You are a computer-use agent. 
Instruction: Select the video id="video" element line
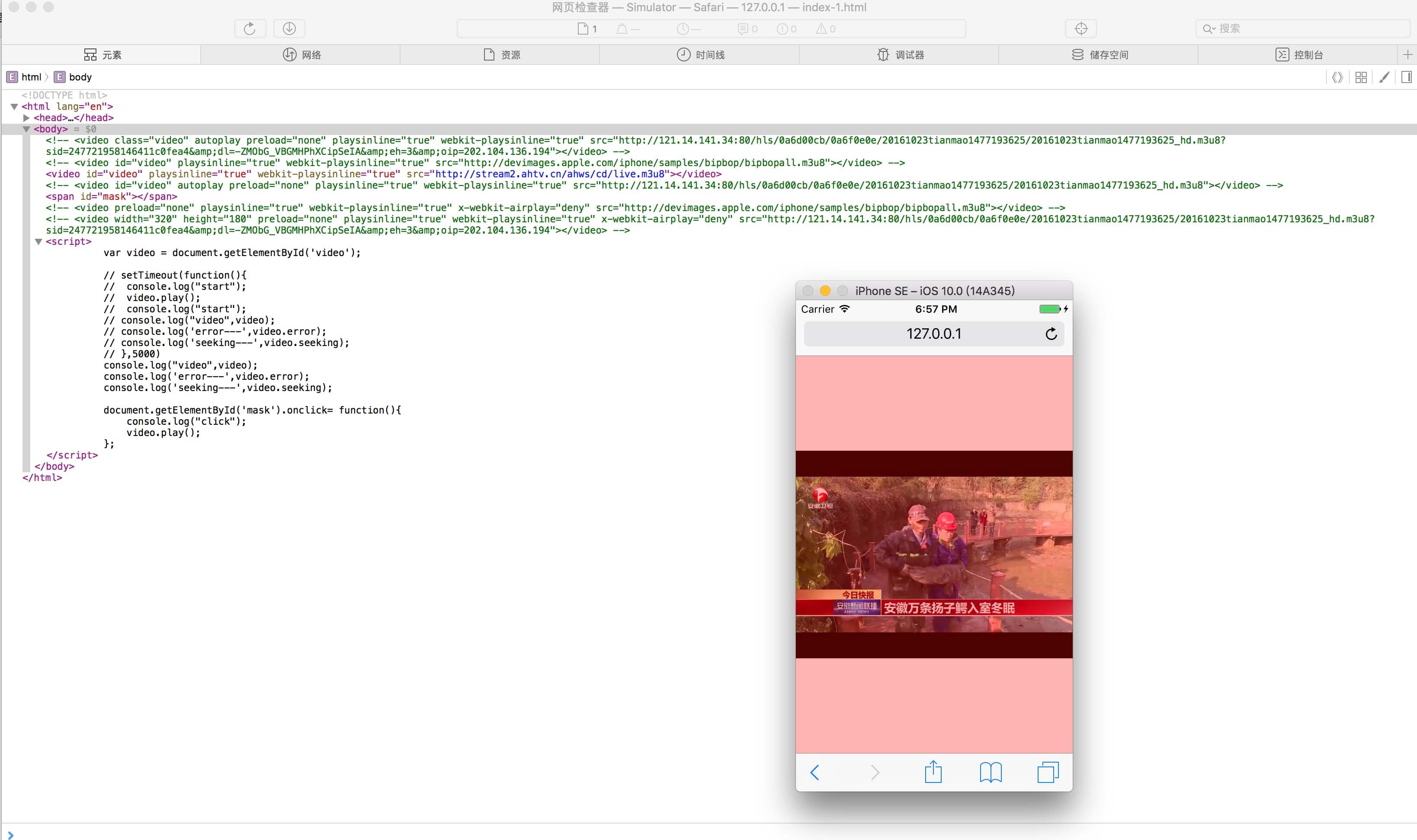point(384,174)
